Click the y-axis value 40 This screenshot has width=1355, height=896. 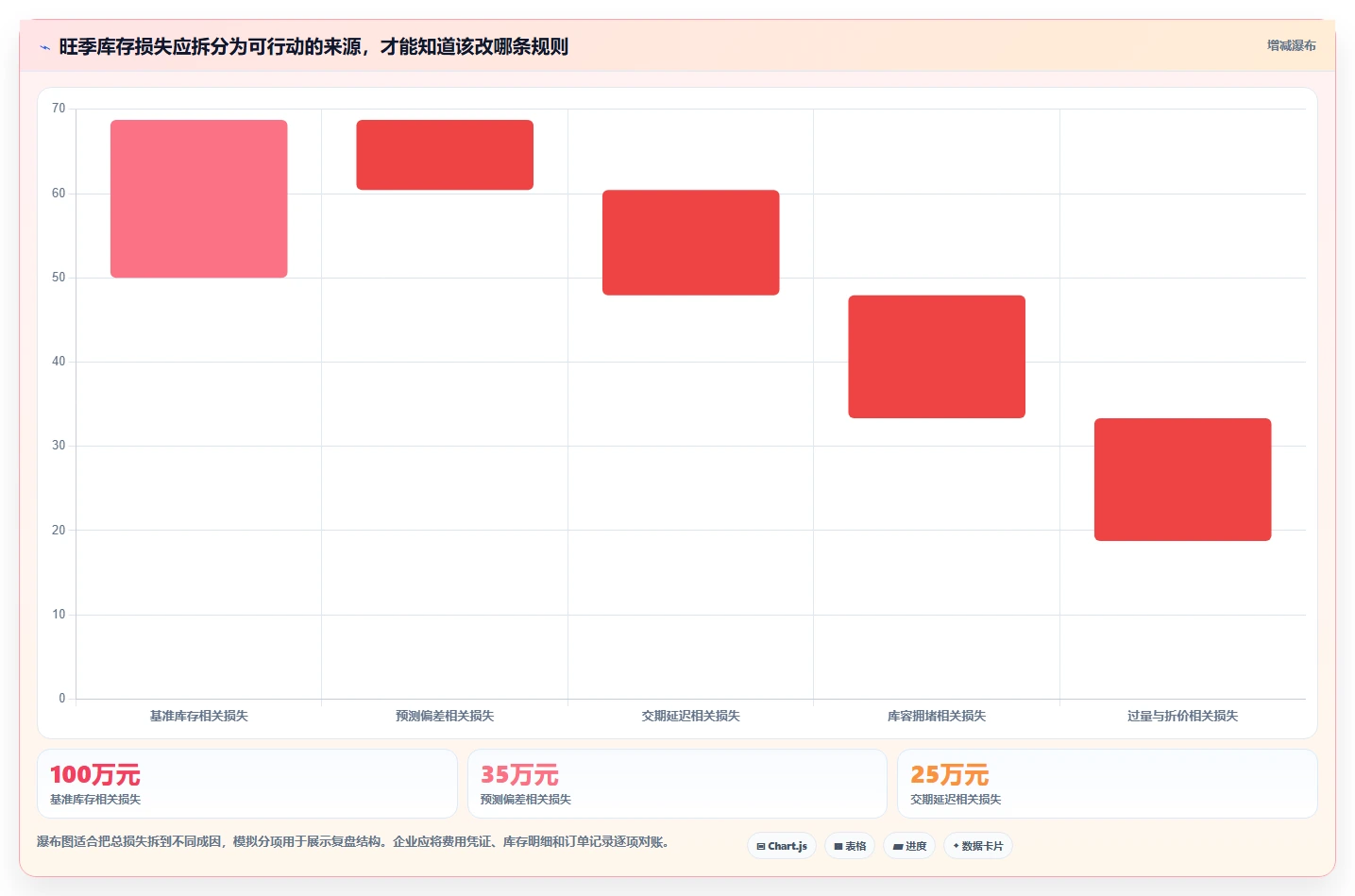click(x=59, y=362)
